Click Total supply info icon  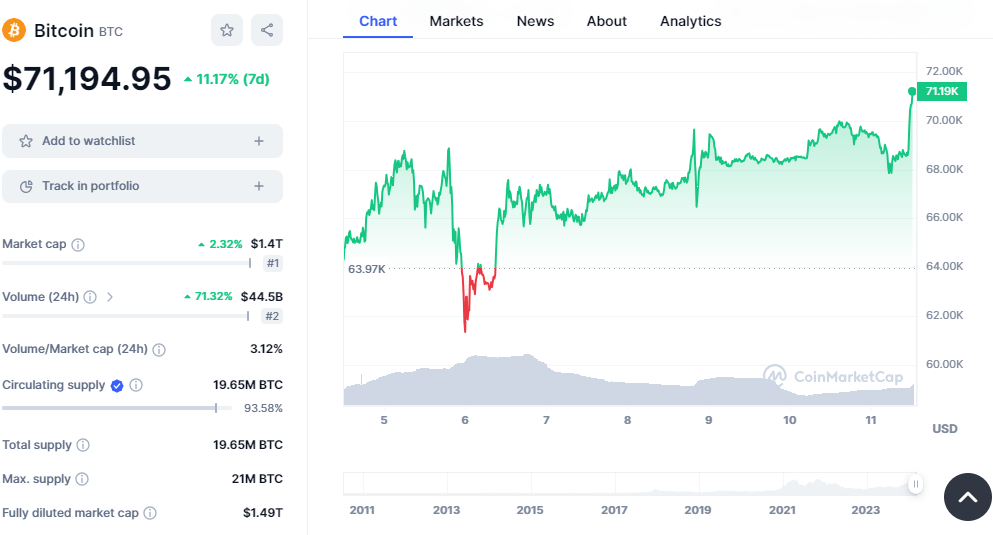[x=83, y=445]
